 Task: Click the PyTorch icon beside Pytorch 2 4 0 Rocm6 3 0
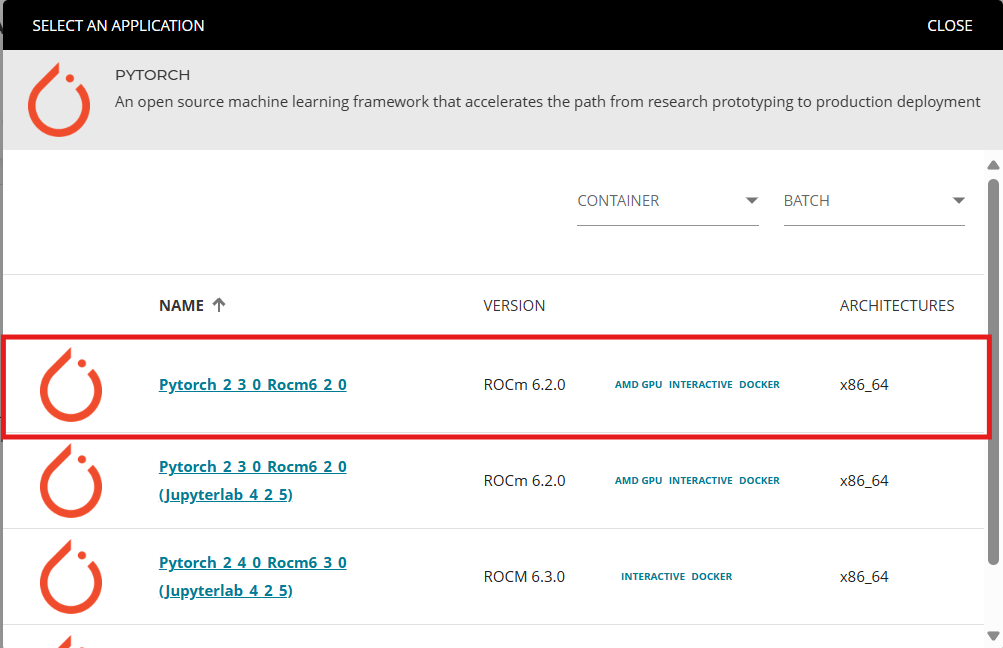click(x=71, y=576)
